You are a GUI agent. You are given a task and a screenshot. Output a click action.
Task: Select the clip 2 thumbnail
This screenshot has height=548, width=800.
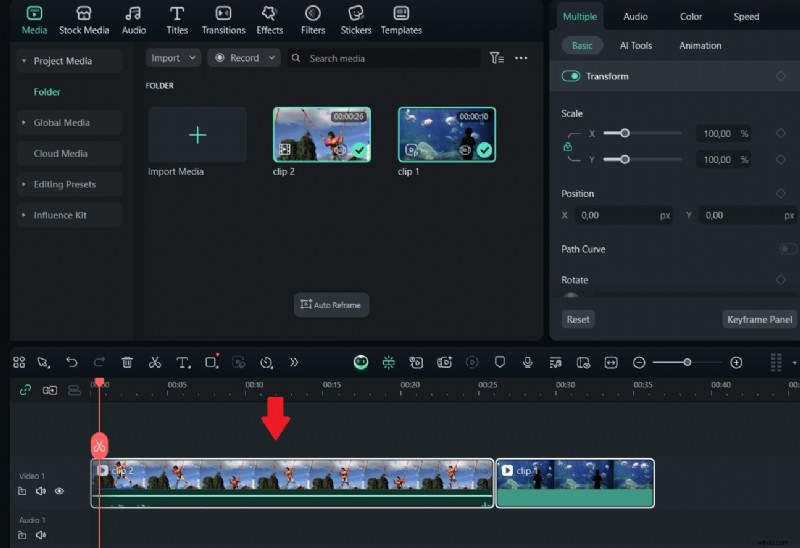click(322, 135)
